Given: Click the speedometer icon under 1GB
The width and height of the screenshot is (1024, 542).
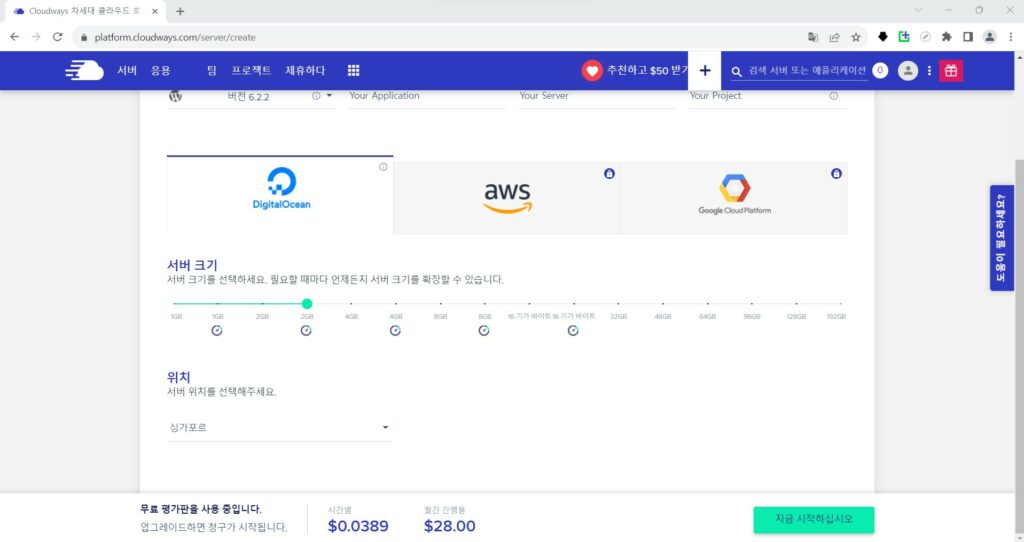Looking at the screenshot, I should (217, 331).
